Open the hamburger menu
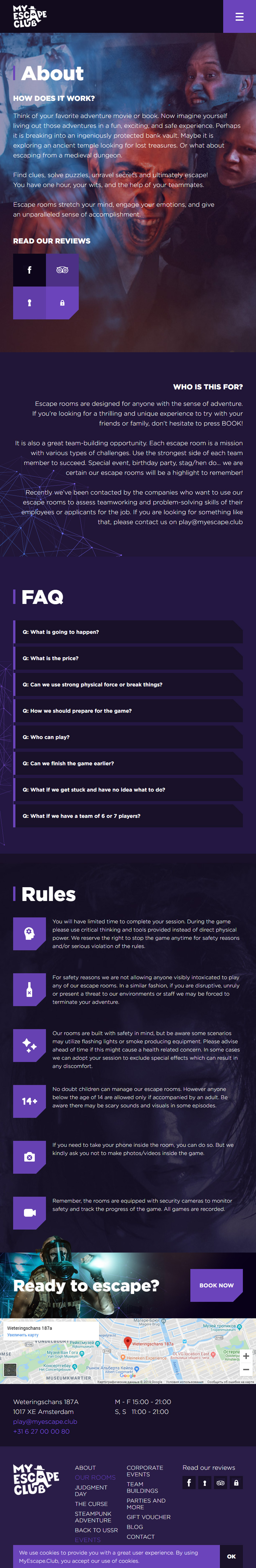This screenshot has height=1568, width=256. tap(240, 16)
